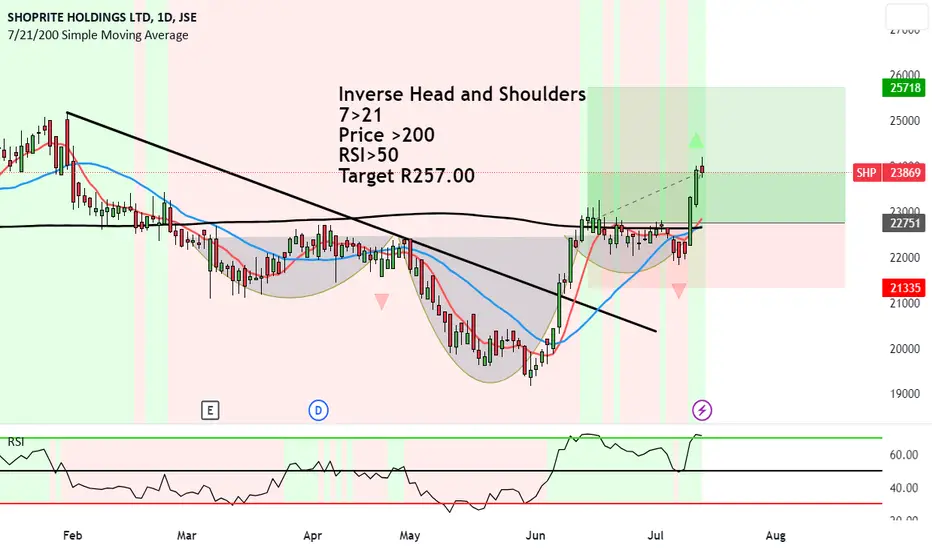Image resolution: width=932 pixels, height=550 pixels.
Task: Click the Jun label on time axis
Action: click(536, 535)
